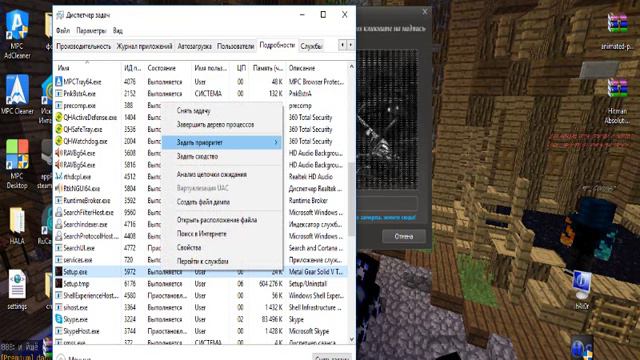Switch to the Журнал приложений tab
The height and width of the screenshot is (360, 640).
coord(144,46)
